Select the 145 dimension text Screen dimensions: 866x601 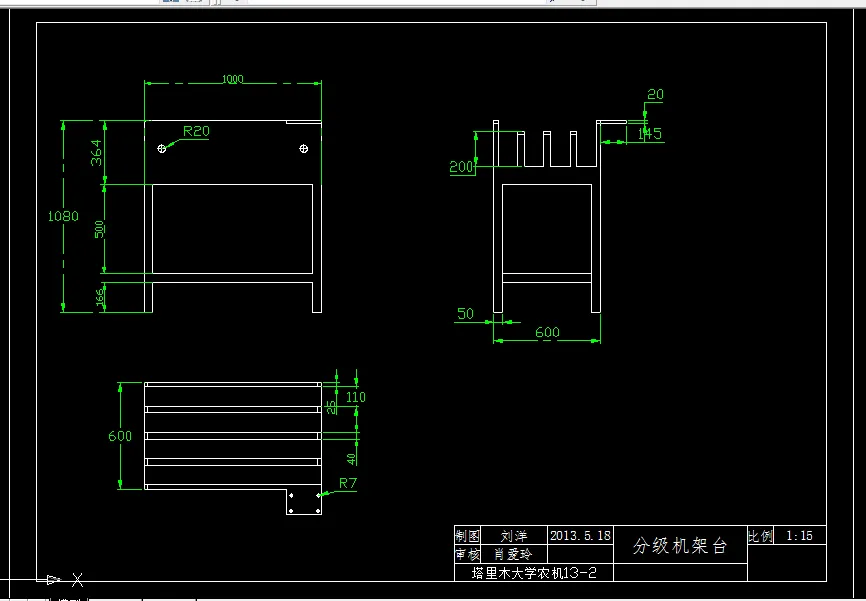click(x=650, y=134)
